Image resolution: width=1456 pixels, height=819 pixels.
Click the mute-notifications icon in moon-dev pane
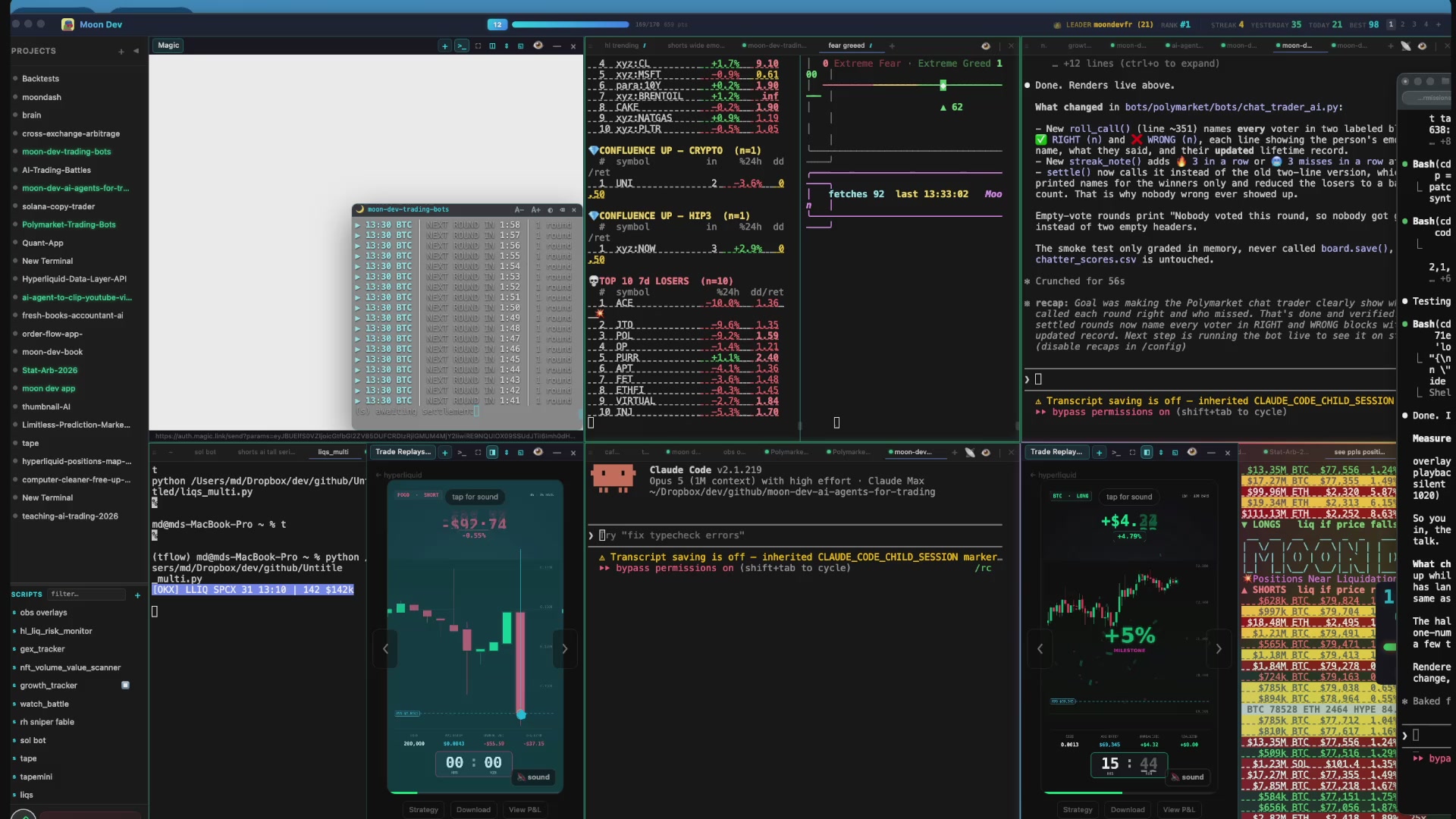pyautogui.click(x=970, y=453)
